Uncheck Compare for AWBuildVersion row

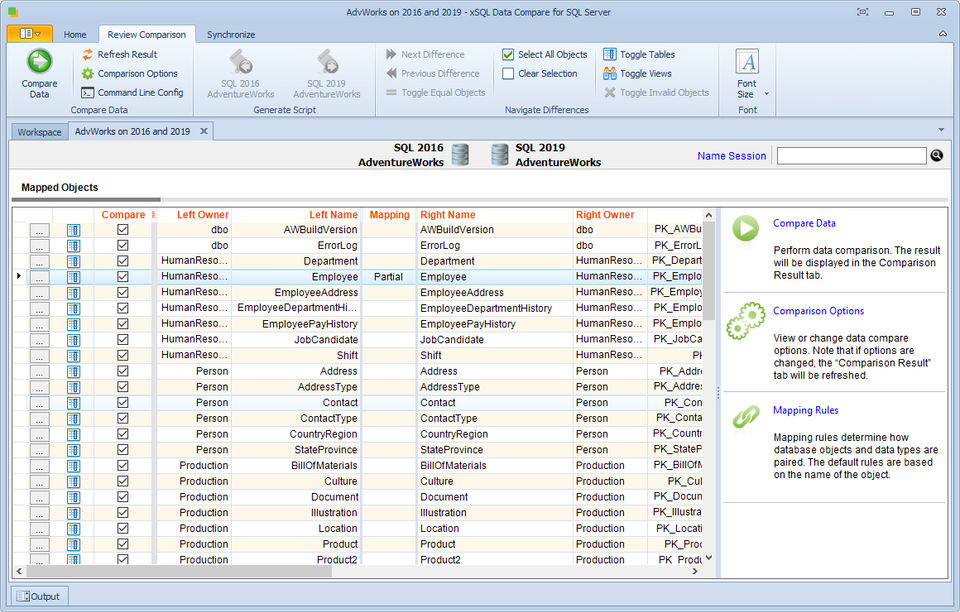pos(123,230)
